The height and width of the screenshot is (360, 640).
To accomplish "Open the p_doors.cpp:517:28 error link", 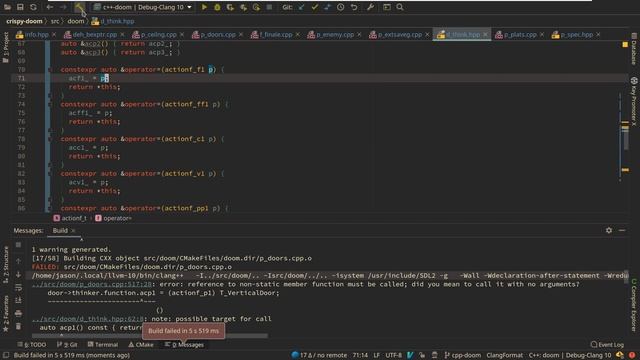I will click(x=91, y=284).
